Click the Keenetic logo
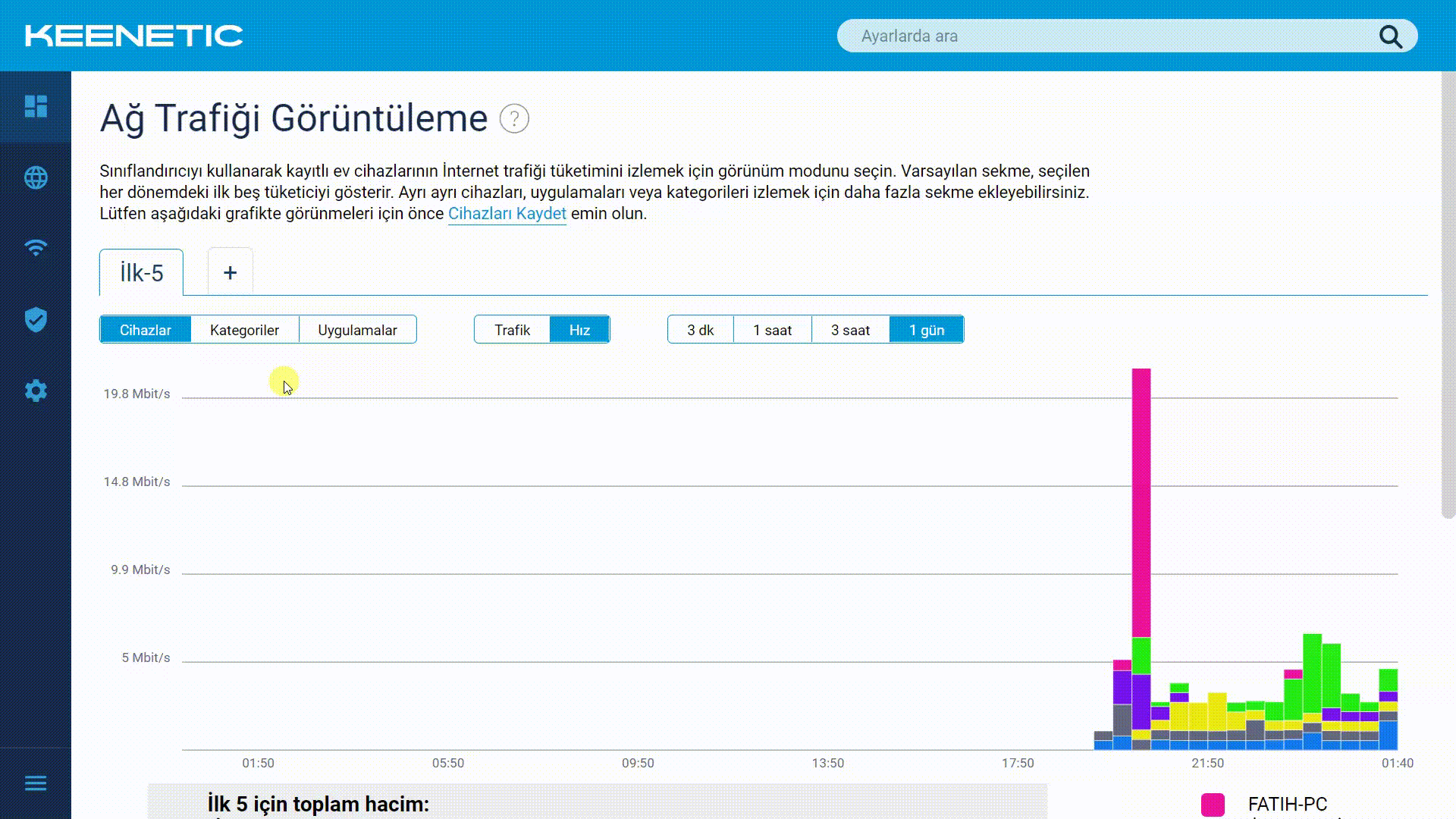Screen dimensions: 1456x819 point(133,36)
